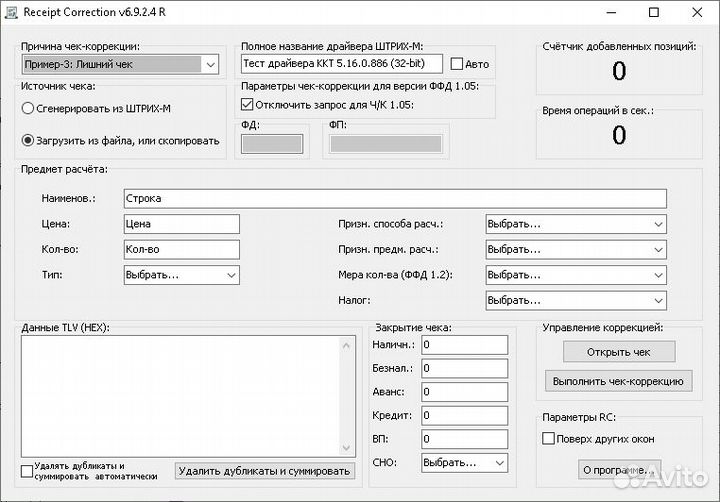This screenshot has height=502, width=720.
Task: Open Мера кол-ва (ФФД 1.2) dropdown
Action: tap(576, 275)
